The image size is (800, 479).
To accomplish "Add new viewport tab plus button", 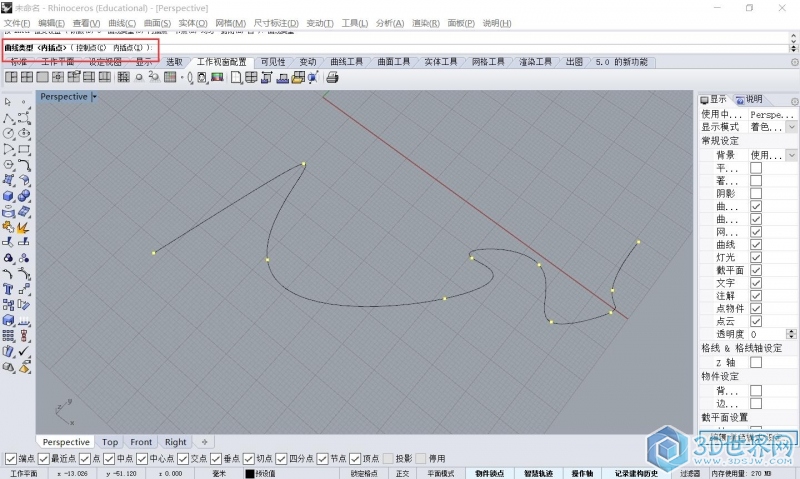I will click(205, 442).
